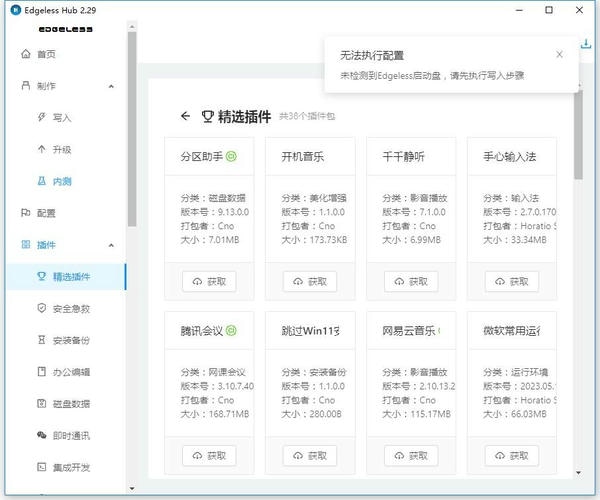This screenshot has width=600, height=500.
Task: Click the sidebar scrollbar thumb
Action: pyautogui.click(x=132, y=129)
